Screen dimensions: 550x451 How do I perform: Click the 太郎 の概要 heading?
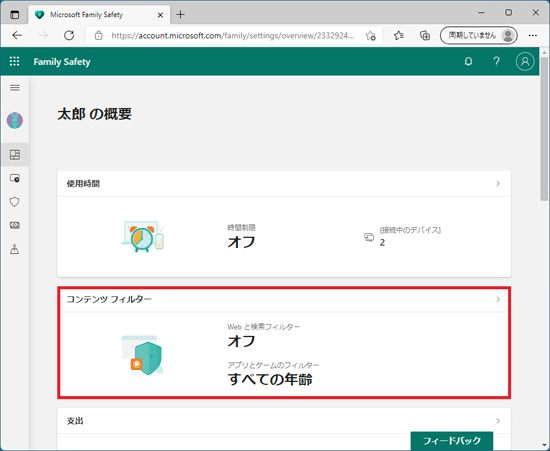(94, 114)
